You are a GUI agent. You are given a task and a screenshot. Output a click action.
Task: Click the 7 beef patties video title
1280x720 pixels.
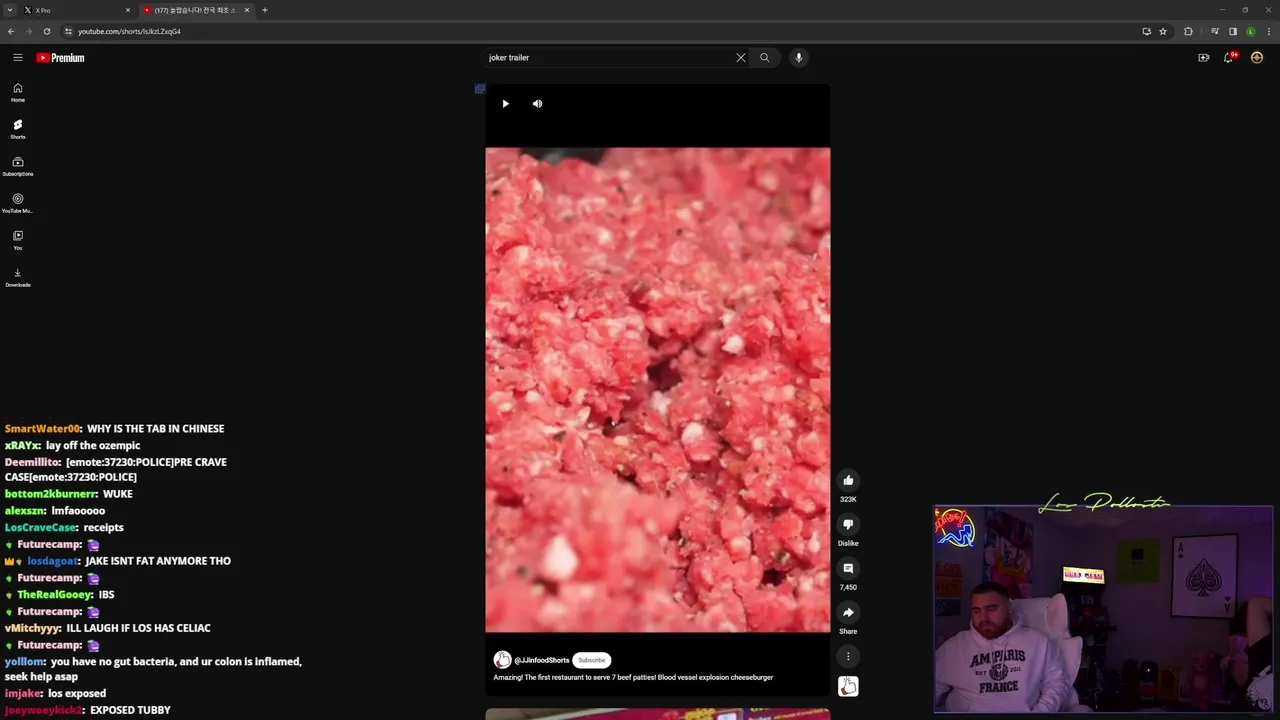click(x=633, y=678)
